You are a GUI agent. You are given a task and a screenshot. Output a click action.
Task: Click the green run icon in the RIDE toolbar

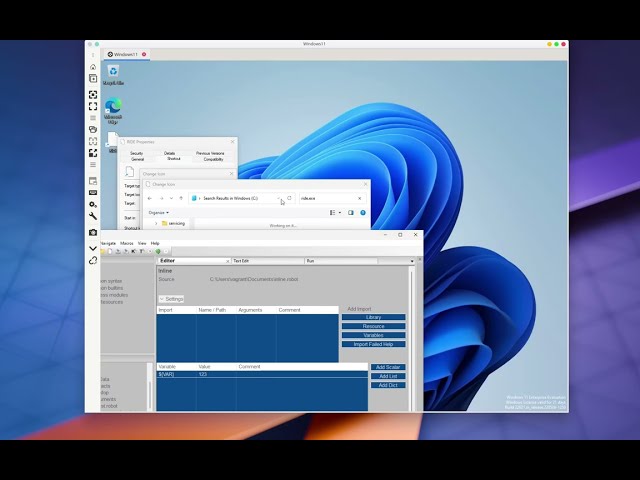158,251
